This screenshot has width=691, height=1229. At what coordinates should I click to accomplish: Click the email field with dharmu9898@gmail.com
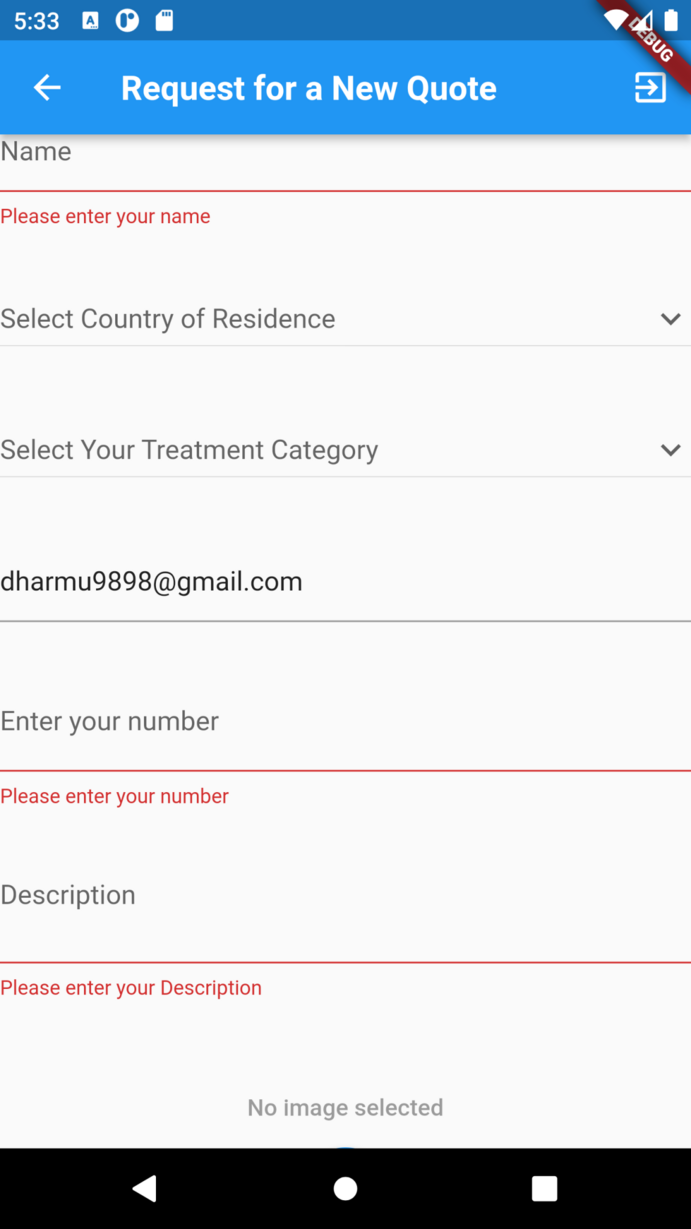point(345,582)
